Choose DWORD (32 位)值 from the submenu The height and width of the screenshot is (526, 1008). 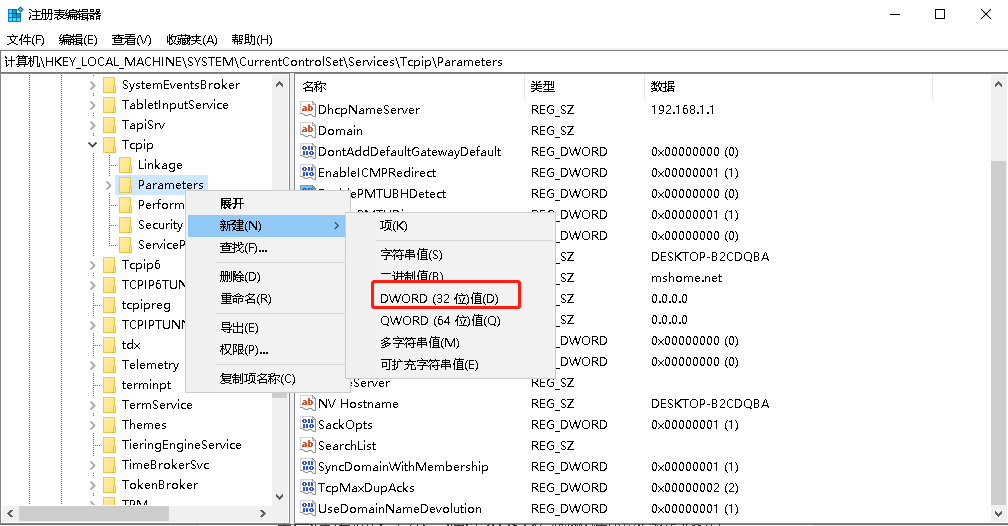(438, 299)
